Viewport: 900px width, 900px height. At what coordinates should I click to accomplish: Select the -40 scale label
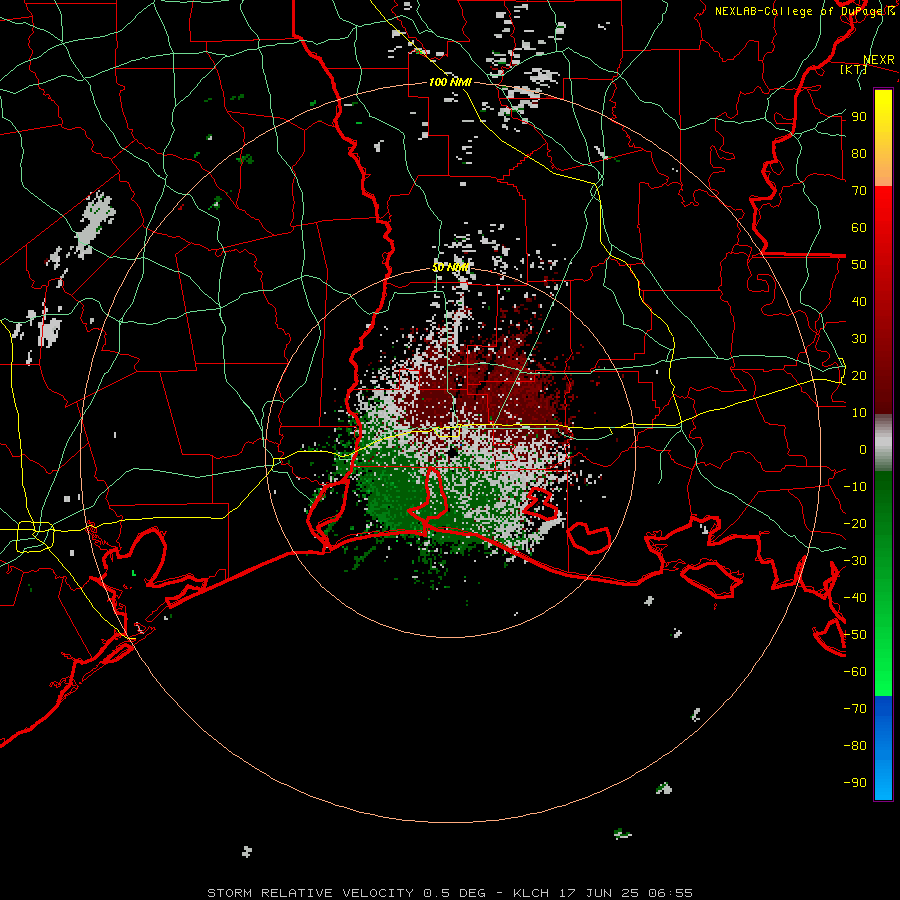point(855,598)
